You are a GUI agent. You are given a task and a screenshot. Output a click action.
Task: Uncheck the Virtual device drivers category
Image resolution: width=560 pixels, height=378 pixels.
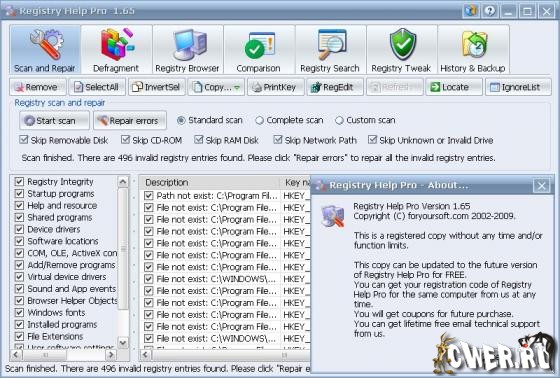[19, 277]
